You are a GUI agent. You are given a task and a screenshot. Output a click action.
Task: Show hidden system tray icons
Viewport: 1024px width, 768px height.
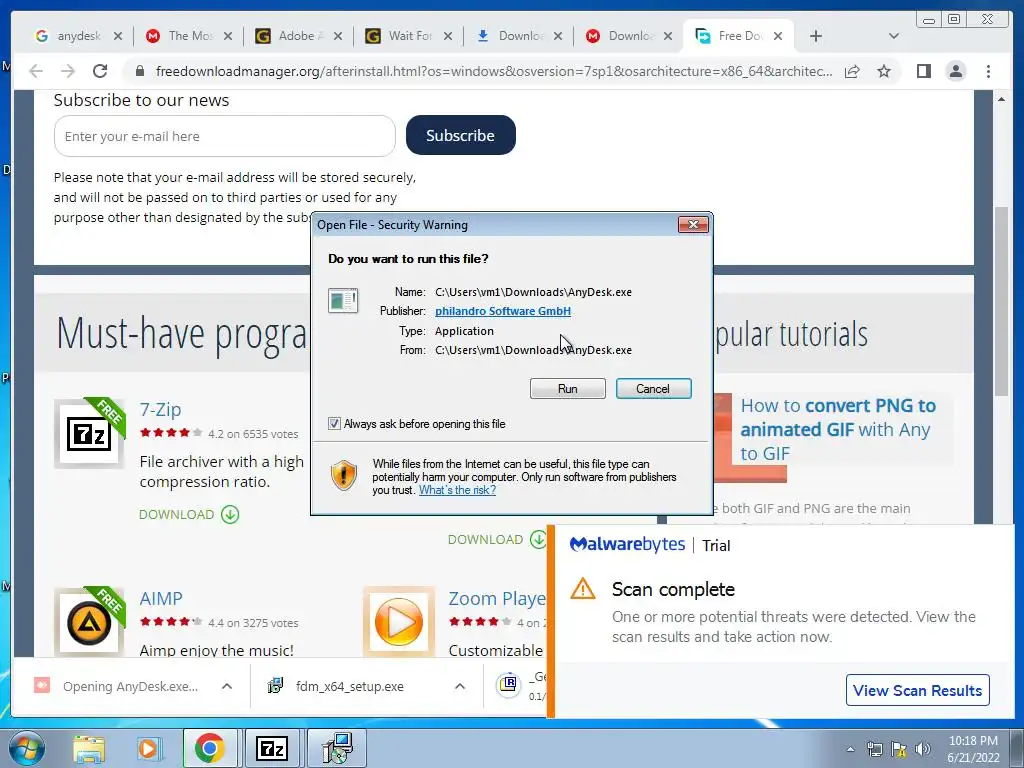[x=850, y=749]
